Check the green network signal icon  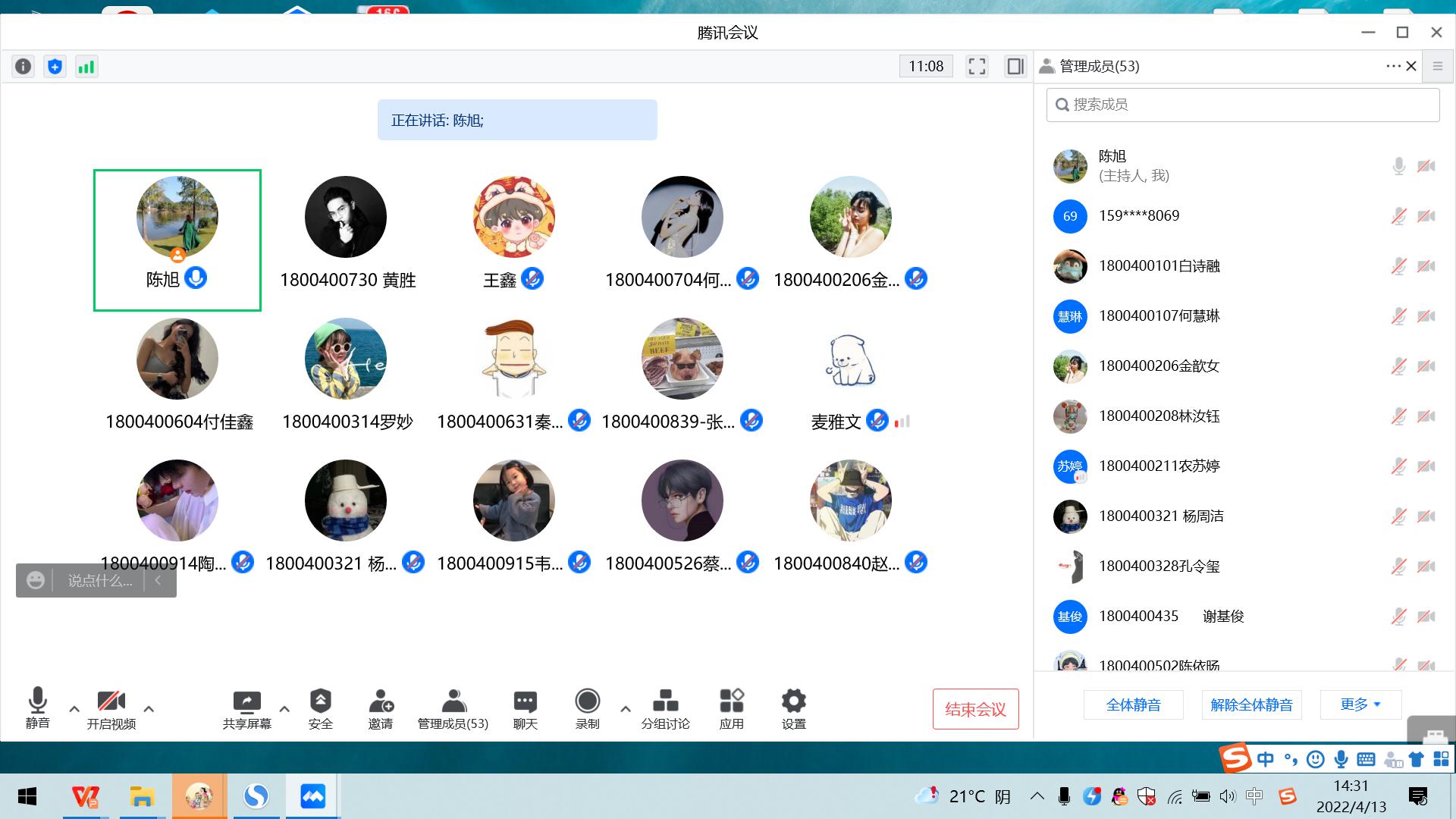(x=86, y=67)
